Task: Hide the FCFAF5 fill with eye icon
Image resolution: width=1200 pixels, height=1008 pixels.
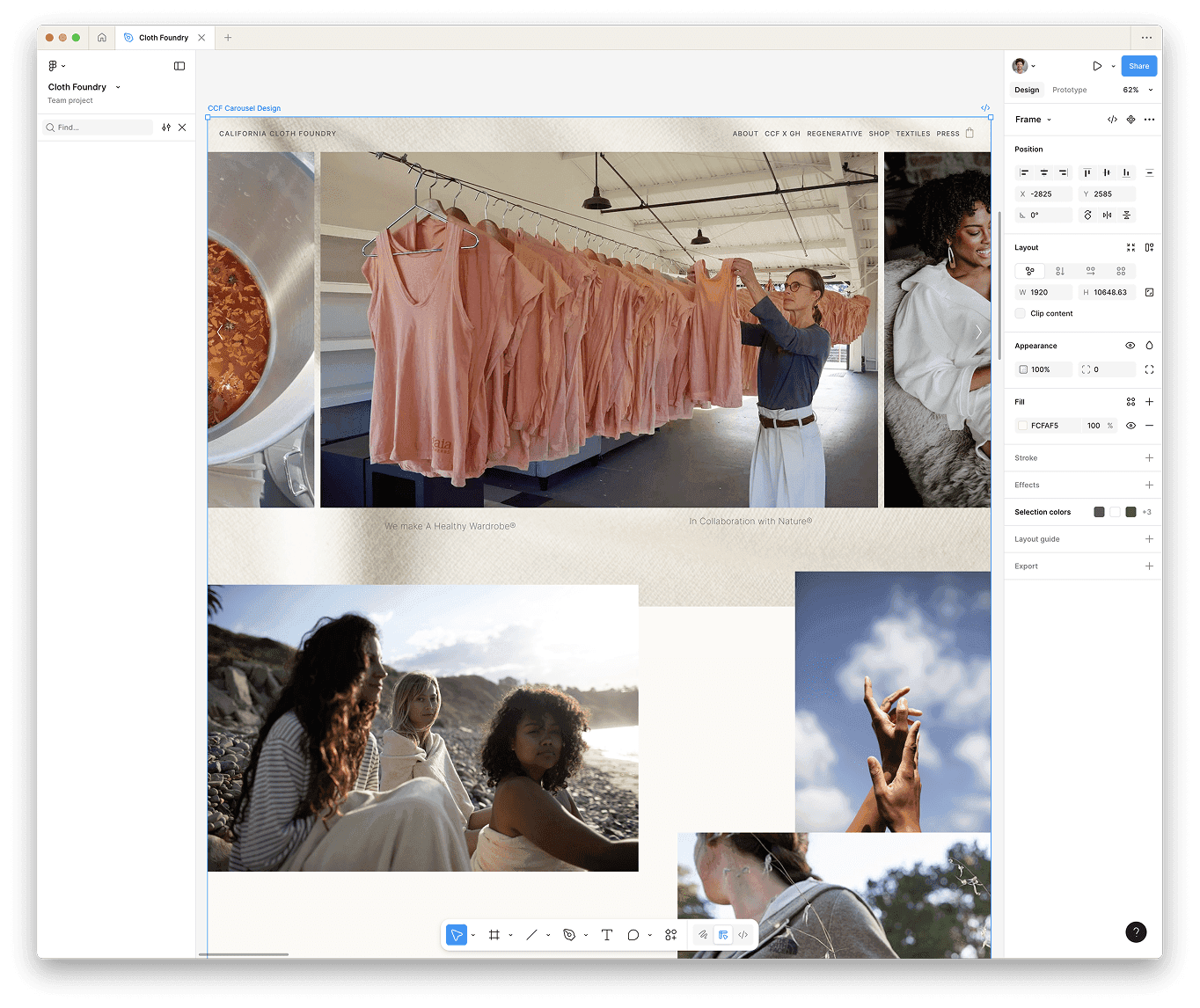Action: tap(1130, 426)
